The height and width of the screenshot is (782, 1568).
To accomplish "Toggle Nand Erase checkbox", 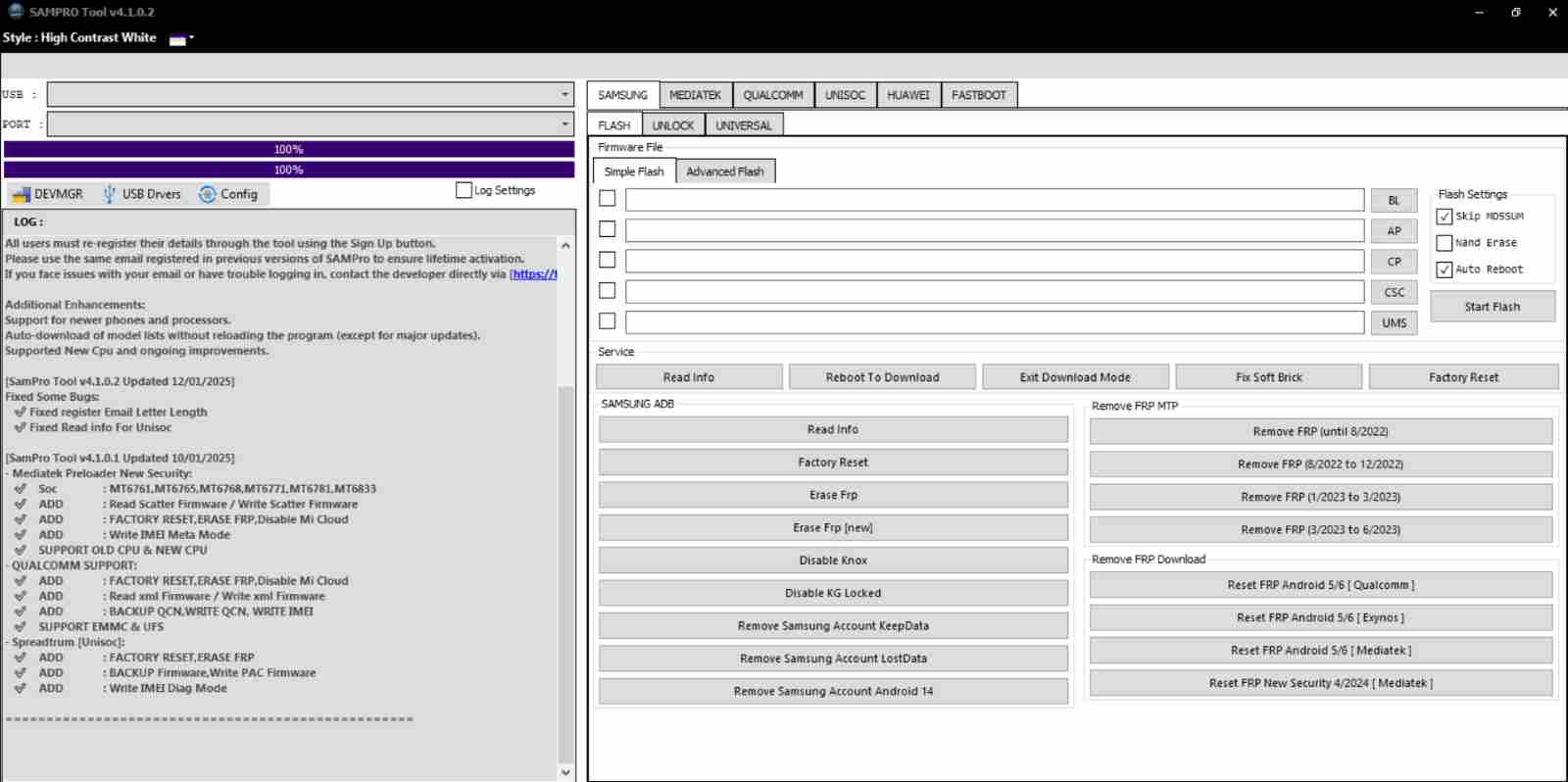I will (x=1445, y=243).
